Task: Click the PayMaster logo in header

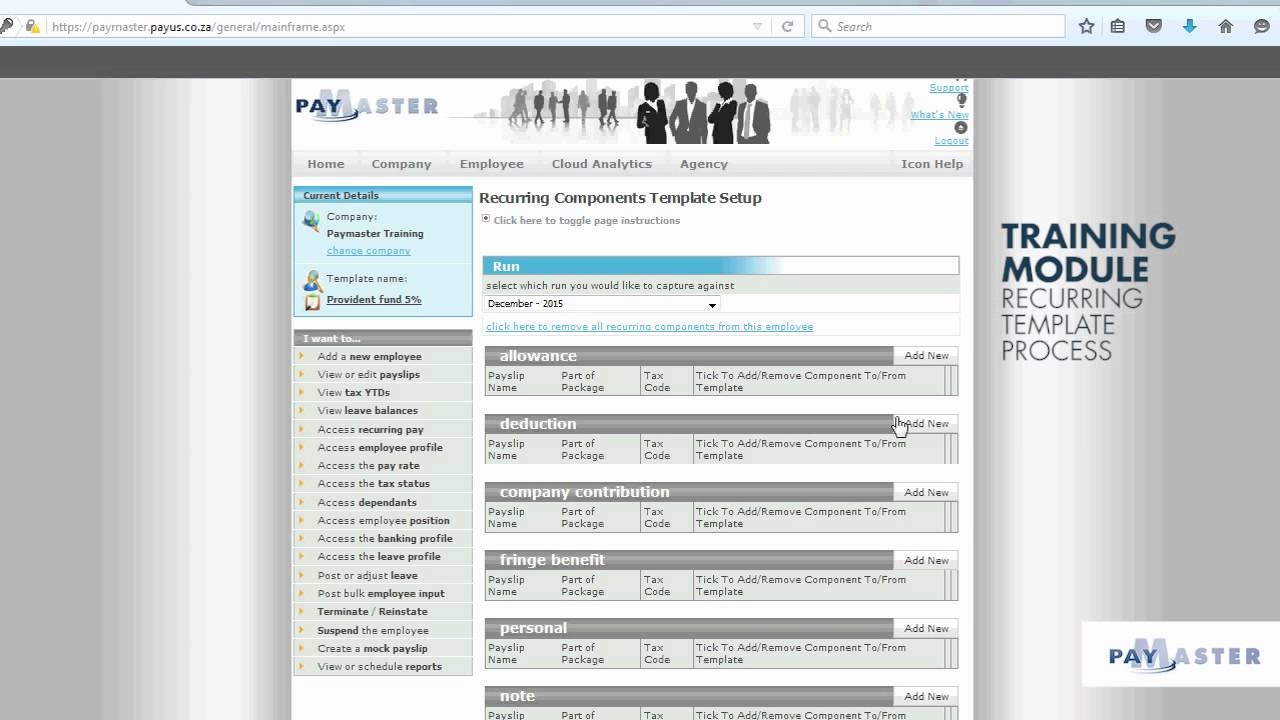Action: pyautogui.click(x=366, y=105)
